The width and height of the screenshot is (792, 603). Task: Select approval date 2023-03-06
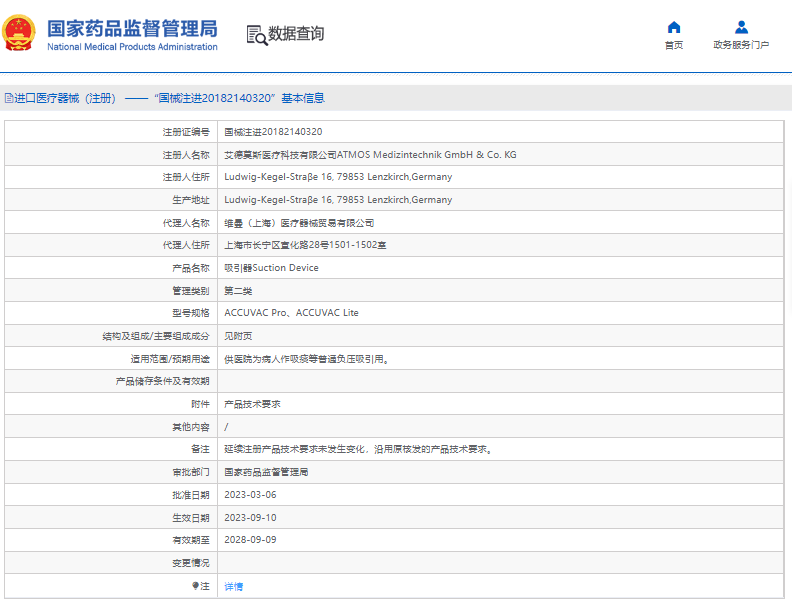pyautogui.click(x=250, y=494)
